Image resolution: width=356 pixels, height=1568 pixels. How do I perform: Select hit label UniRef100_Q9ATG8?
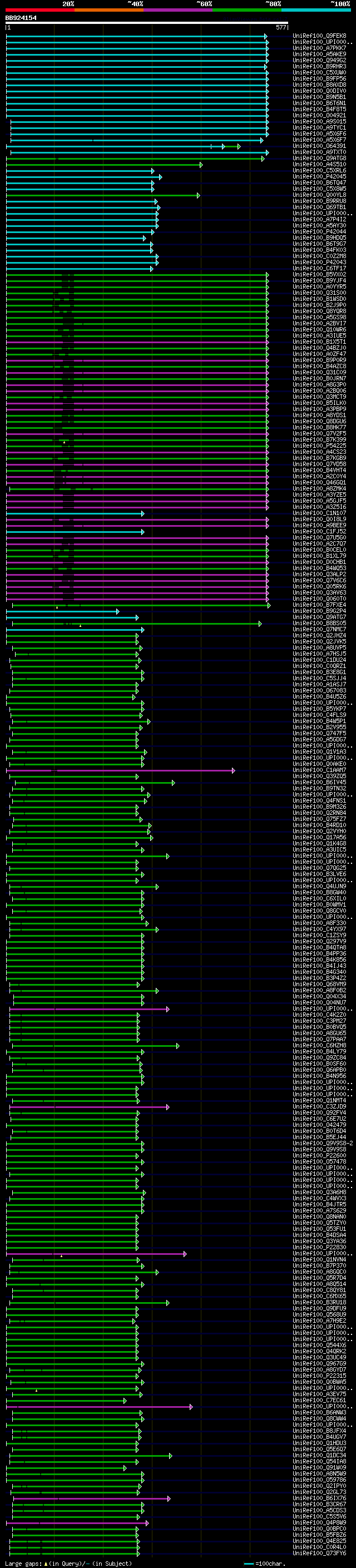click(319, 159)
